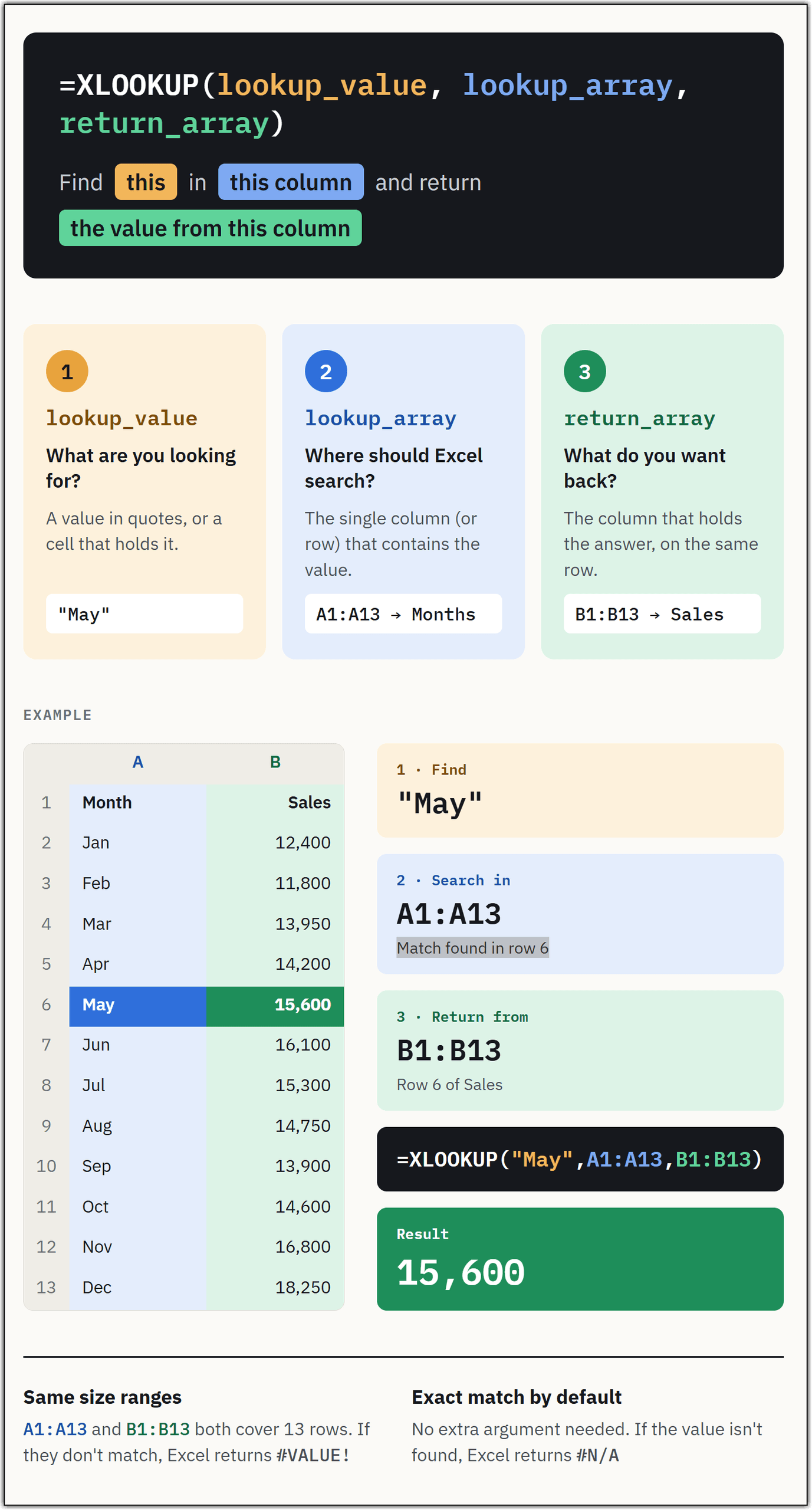The height and width of the screenshot is (1510, 812).
Task: Click the 'B1:B13 → Sales' example box
Action: 662,614
